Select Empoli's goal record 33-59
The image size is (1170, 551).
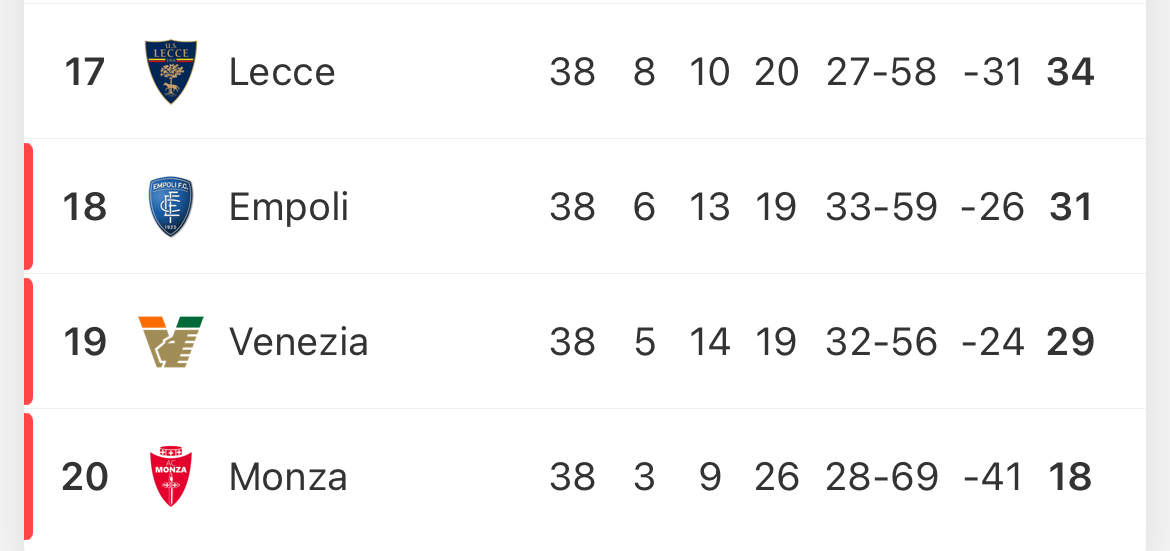click(x=882, y=207)
